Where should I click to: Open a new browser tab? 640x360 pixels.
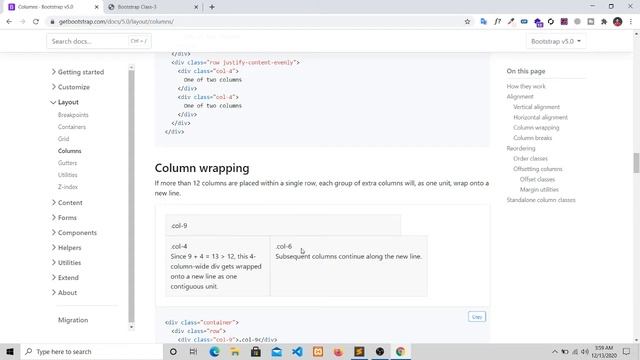[212, 7]
